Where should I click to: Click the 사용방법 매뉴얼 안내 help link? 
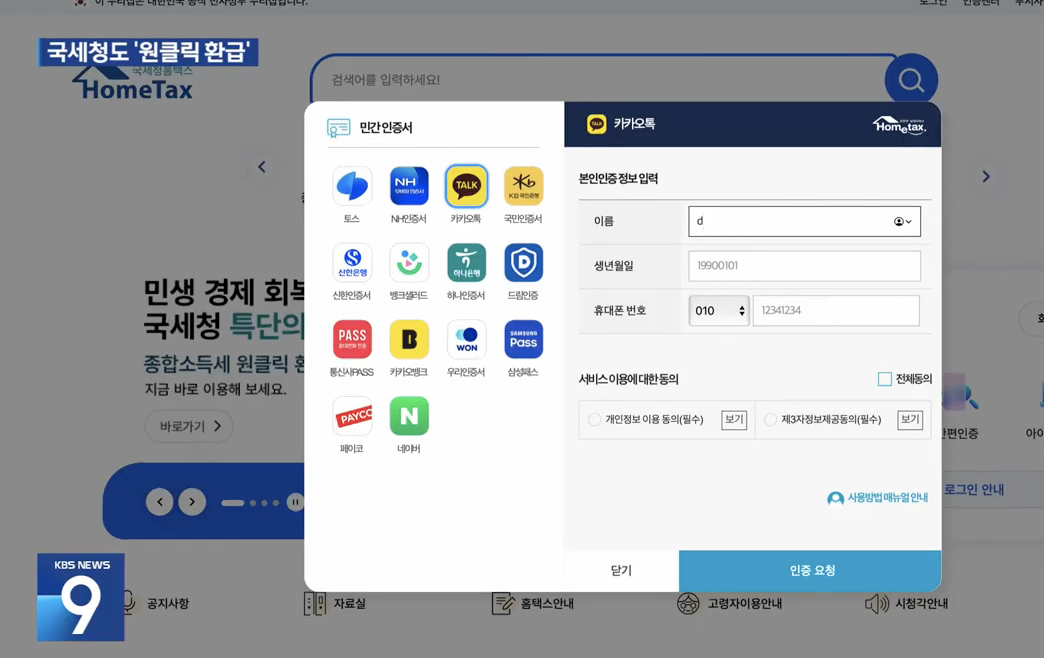(x=878, y=497)
